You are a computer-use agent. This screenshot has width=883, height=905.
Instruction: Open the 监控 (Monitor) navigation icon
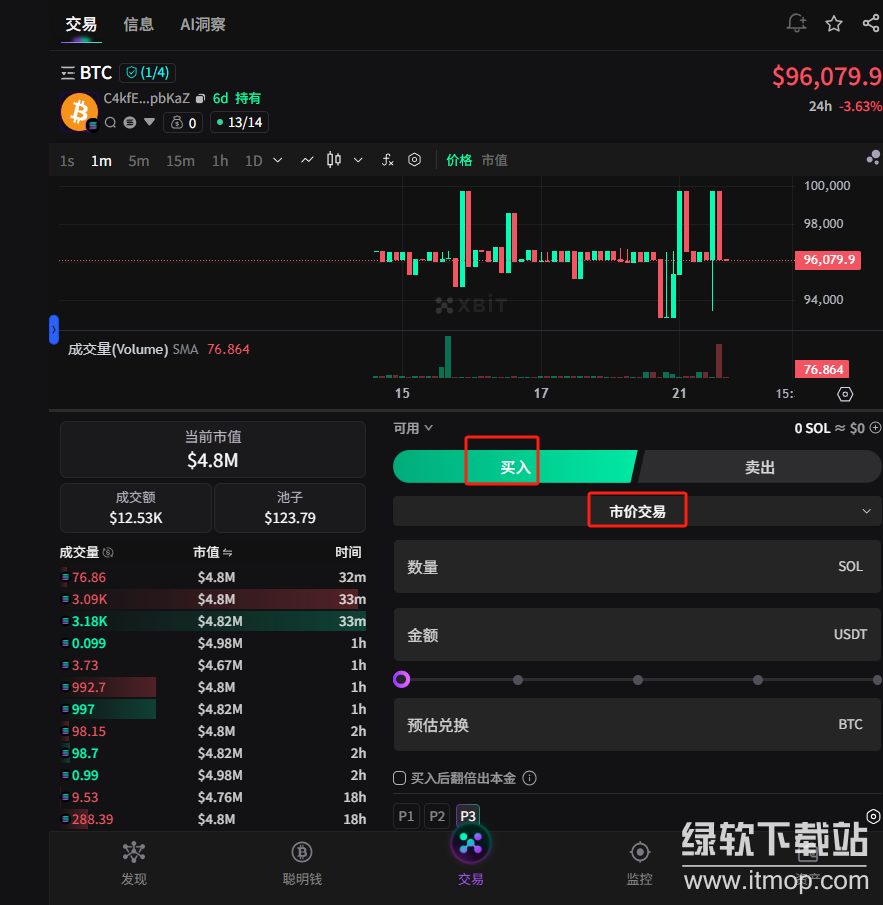(639, 862)
